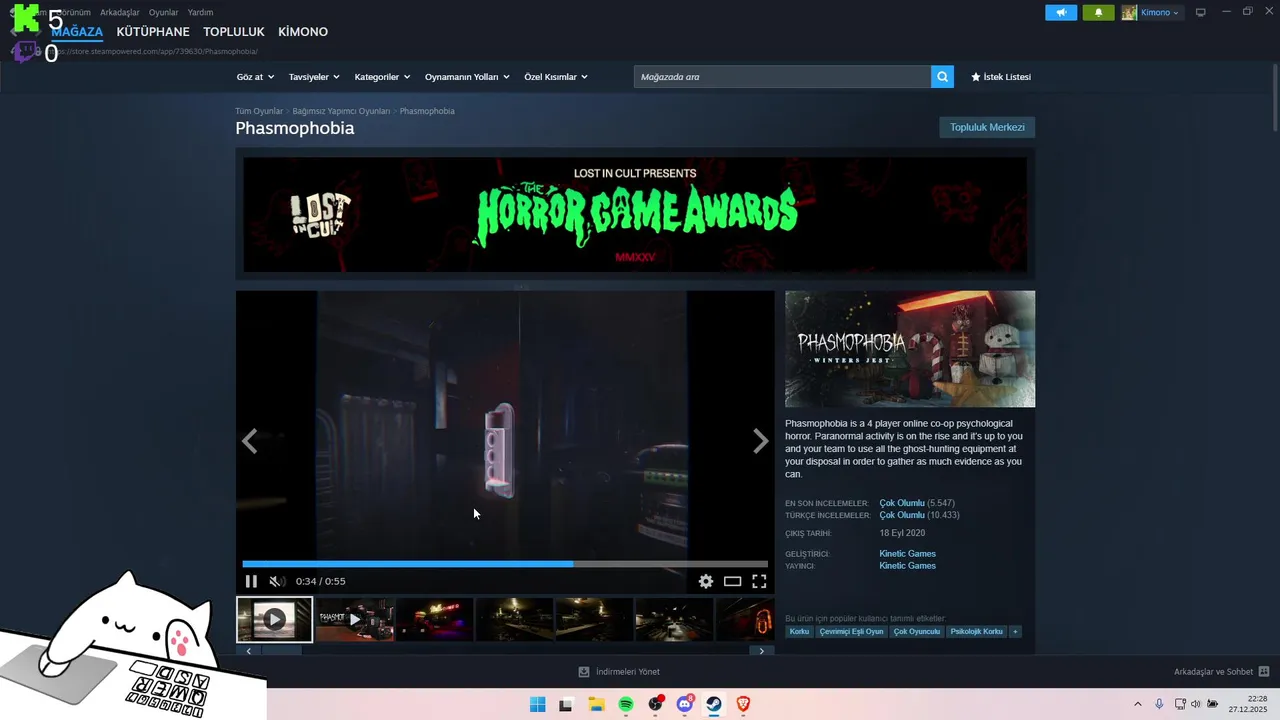Focus the 'Mağazada ara' search field

point(782,77)
